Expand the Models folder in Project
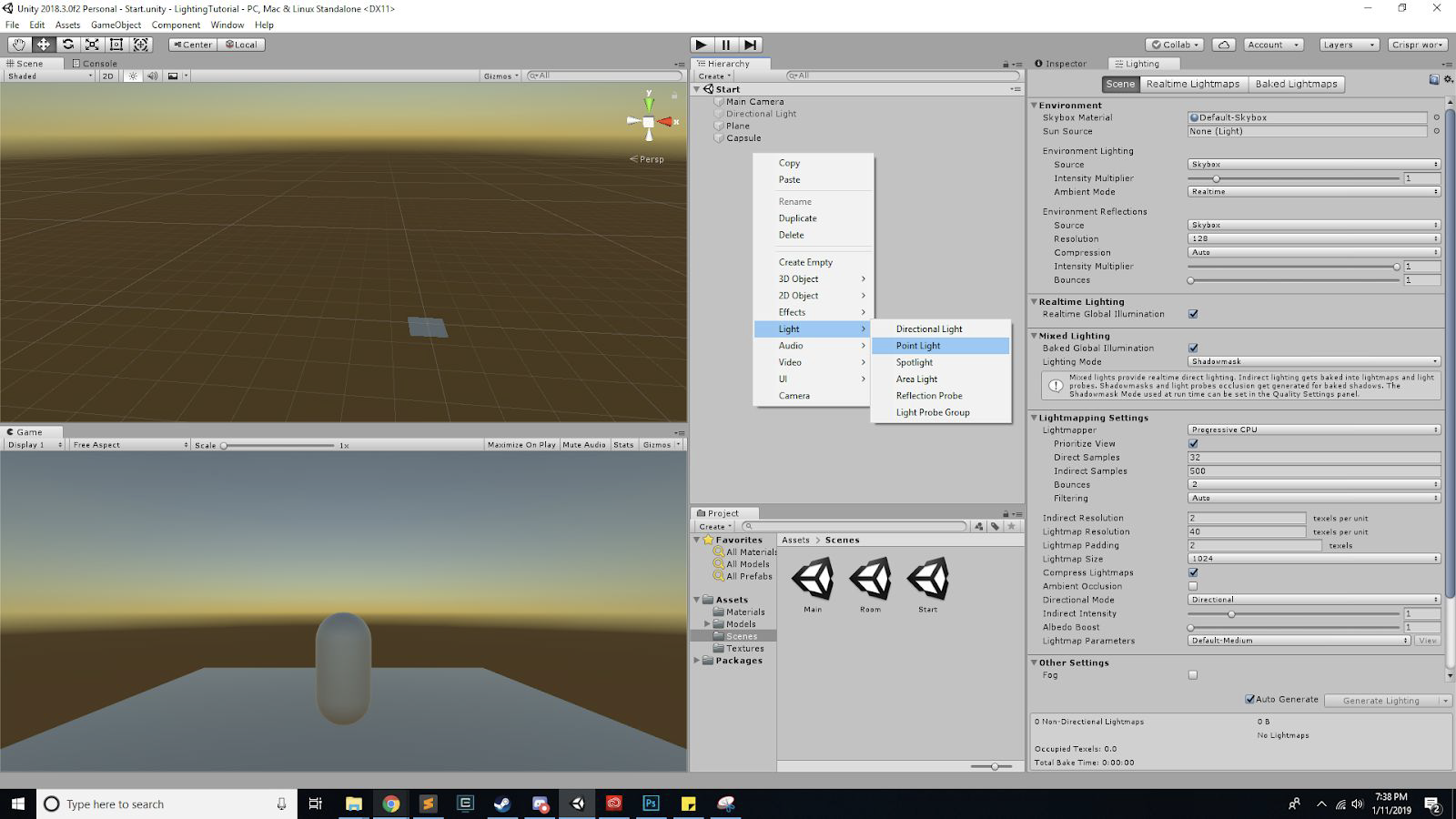Screen dimensions: 1456x819 707,624
